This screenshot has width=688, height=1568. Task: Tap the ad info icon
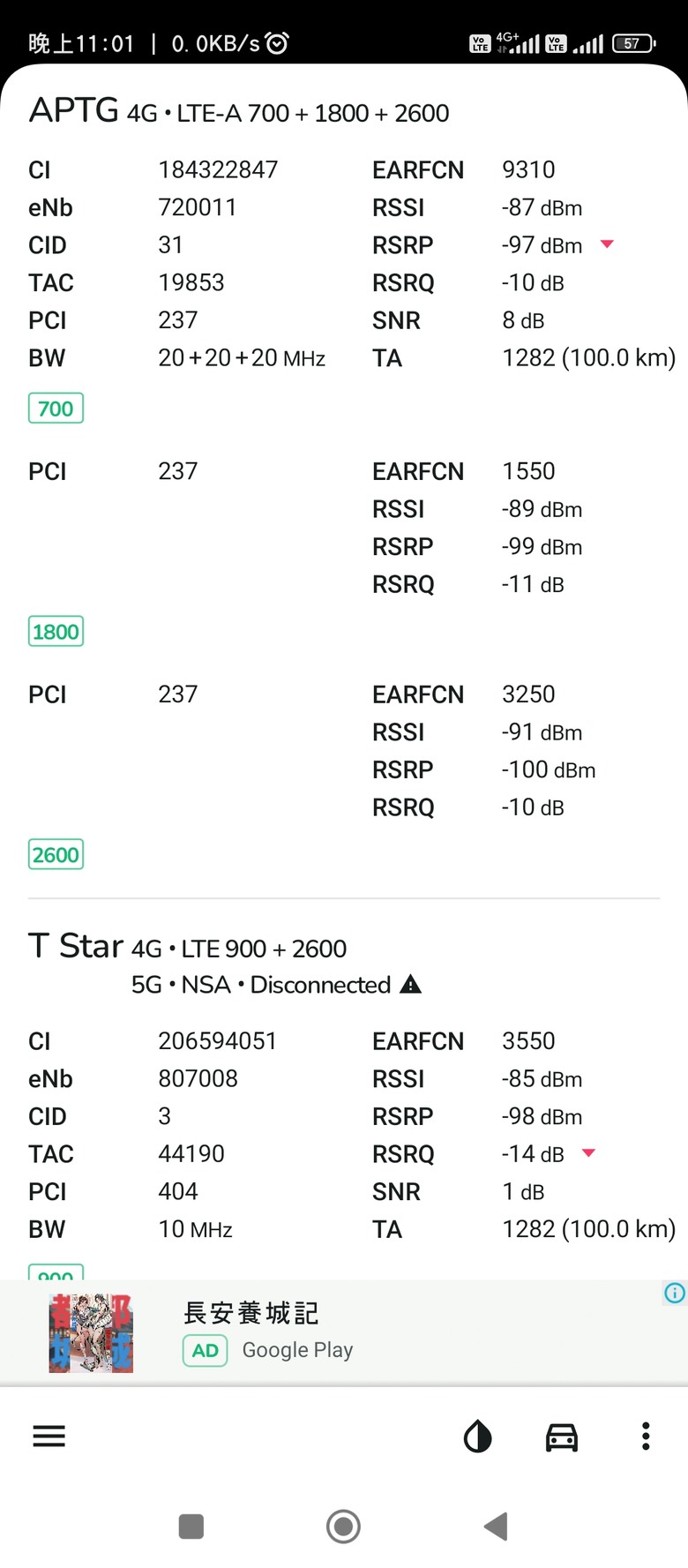675,1294
